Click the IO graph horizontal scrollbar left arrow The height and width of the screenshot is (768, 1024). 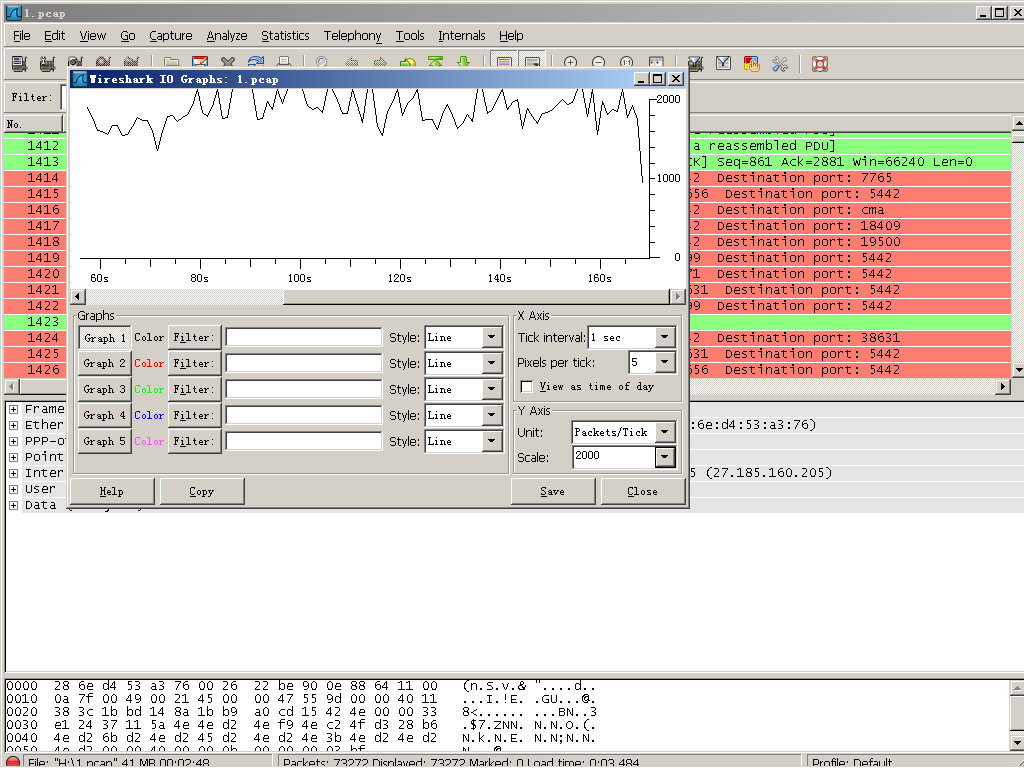click(x=78, y=296)
